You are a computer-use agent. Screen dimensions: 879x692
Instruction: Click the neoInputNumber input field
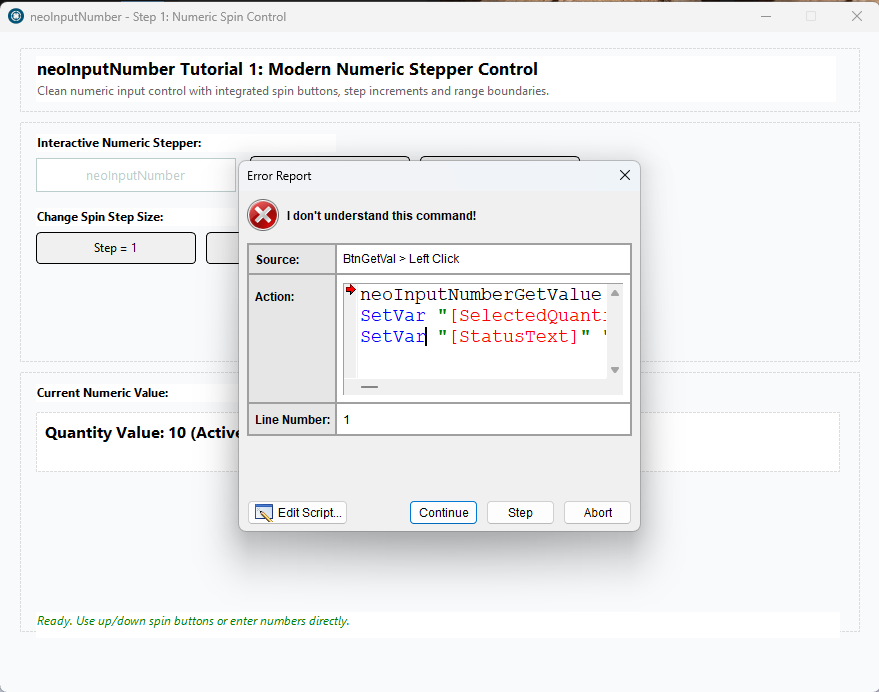136,176
